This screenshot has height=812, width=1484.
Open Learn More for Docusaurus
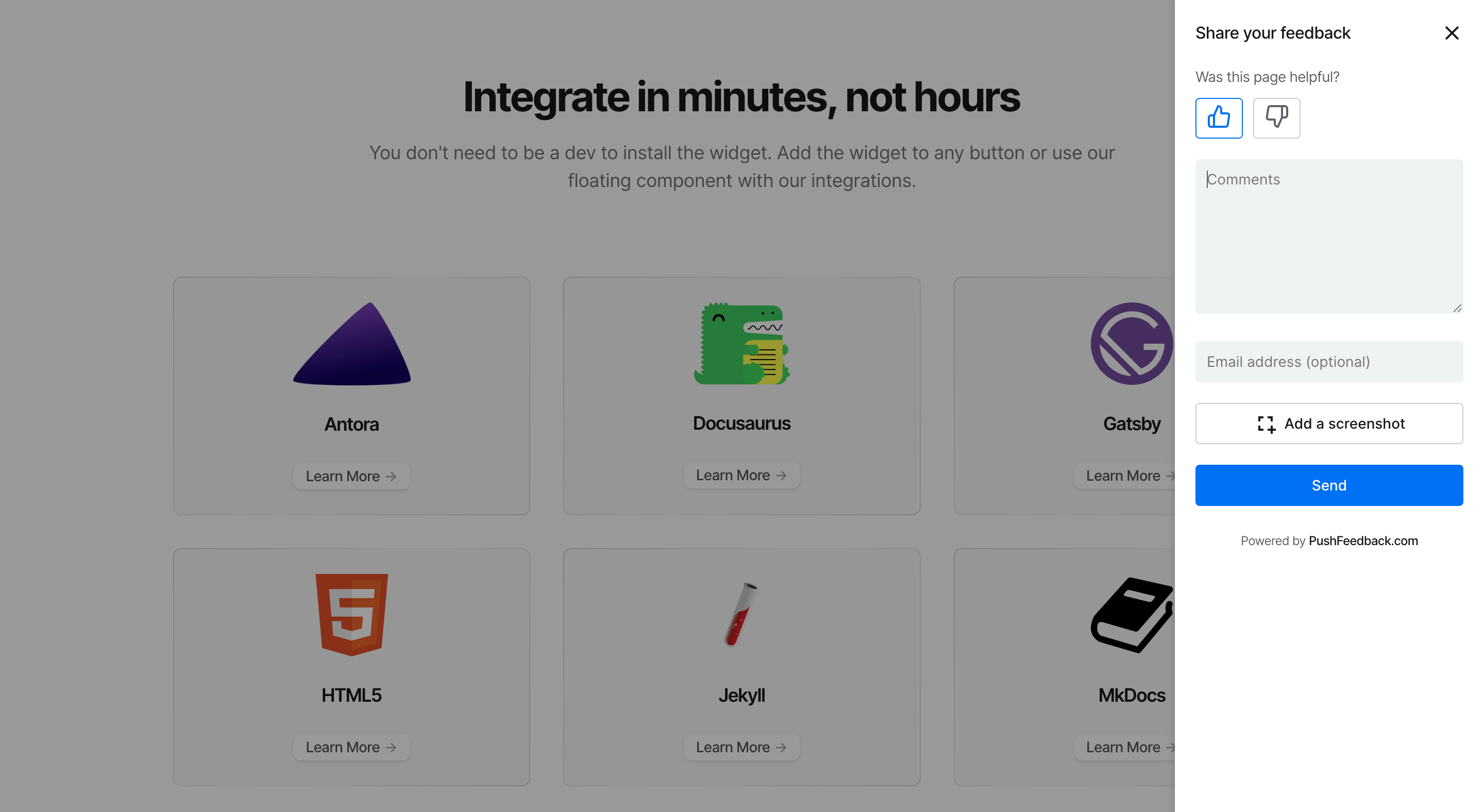point(743,475)
